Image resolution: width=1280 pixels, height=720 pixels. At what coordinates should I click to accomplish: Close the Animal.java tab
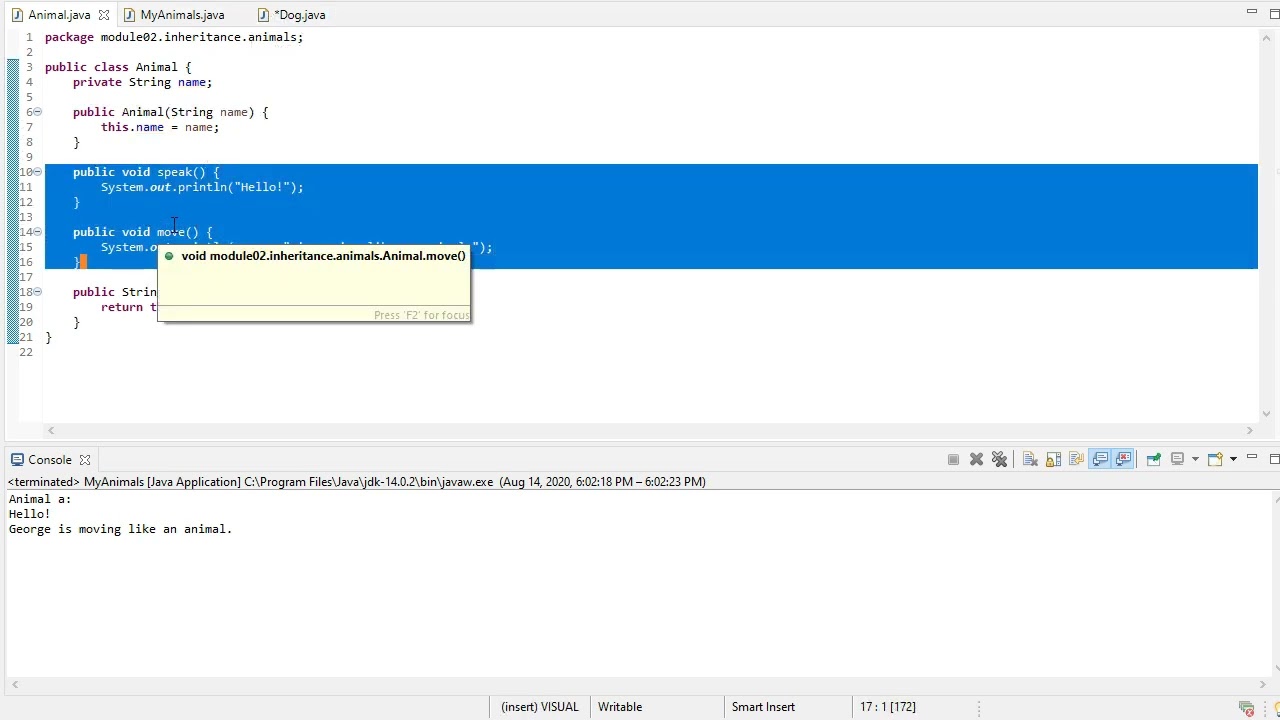point(104,15)
